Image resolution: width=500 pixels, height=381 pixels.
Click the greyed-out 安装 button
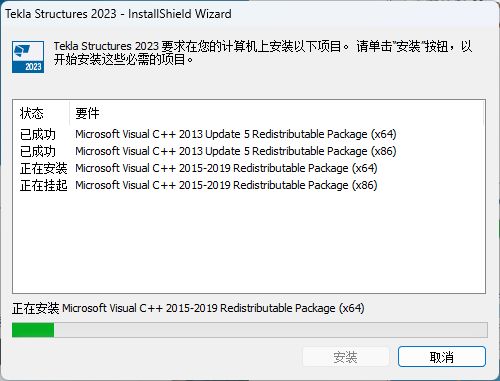tap(346, 357)
